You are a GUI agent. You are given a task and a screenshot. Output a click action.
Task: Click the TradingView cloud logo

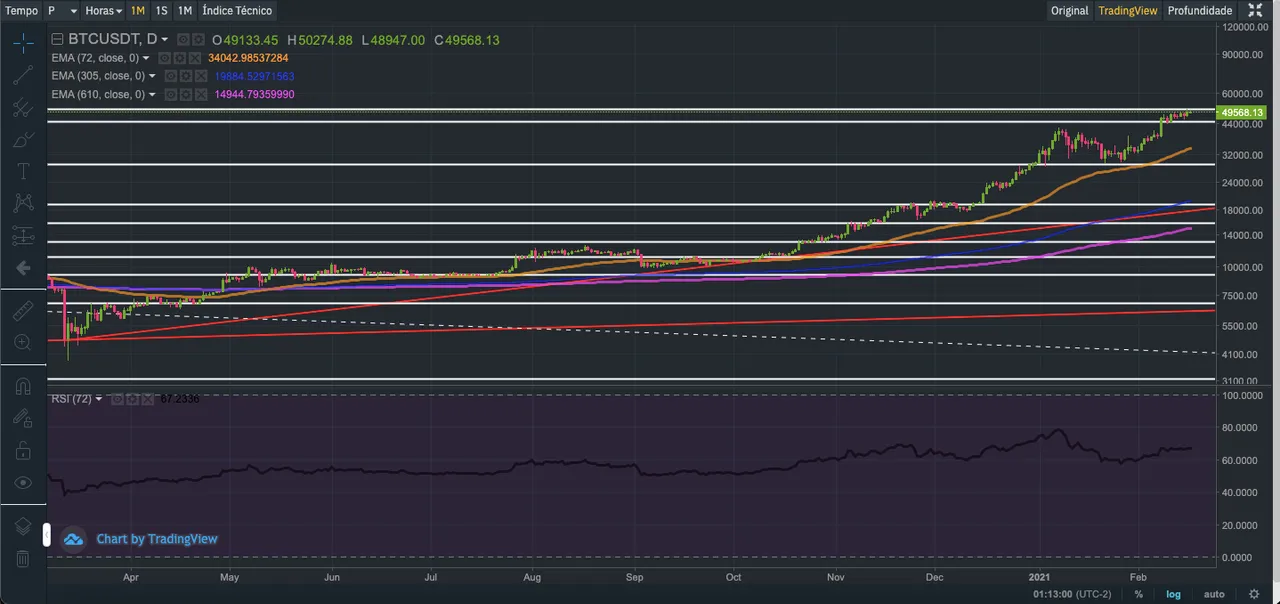pyautogui.click(x=74, y=539)
